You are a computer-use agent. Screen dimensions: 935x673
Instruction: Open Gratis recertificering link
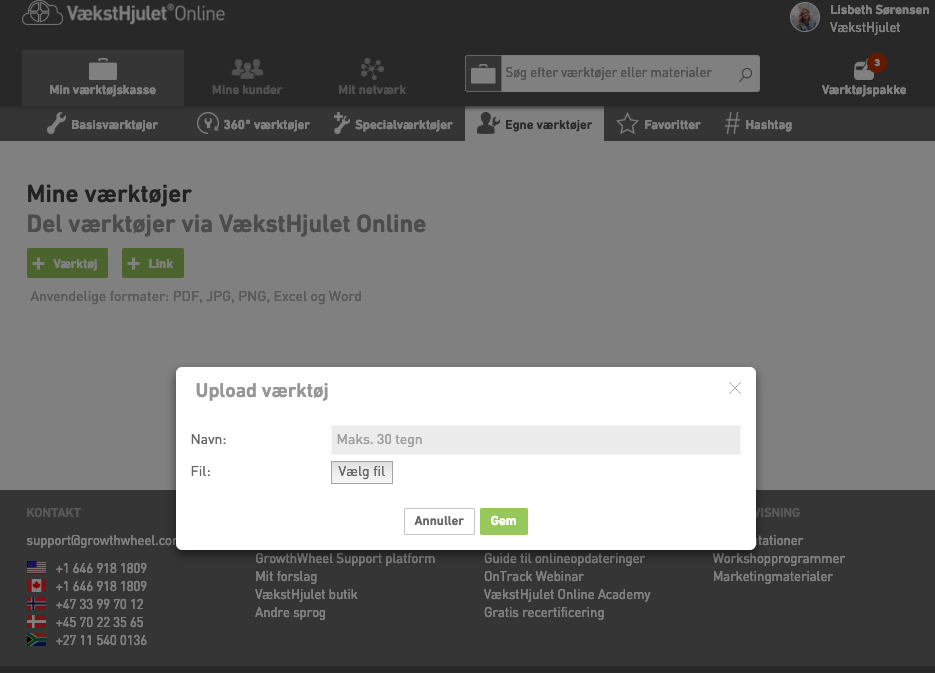click(x=544, y=612)
